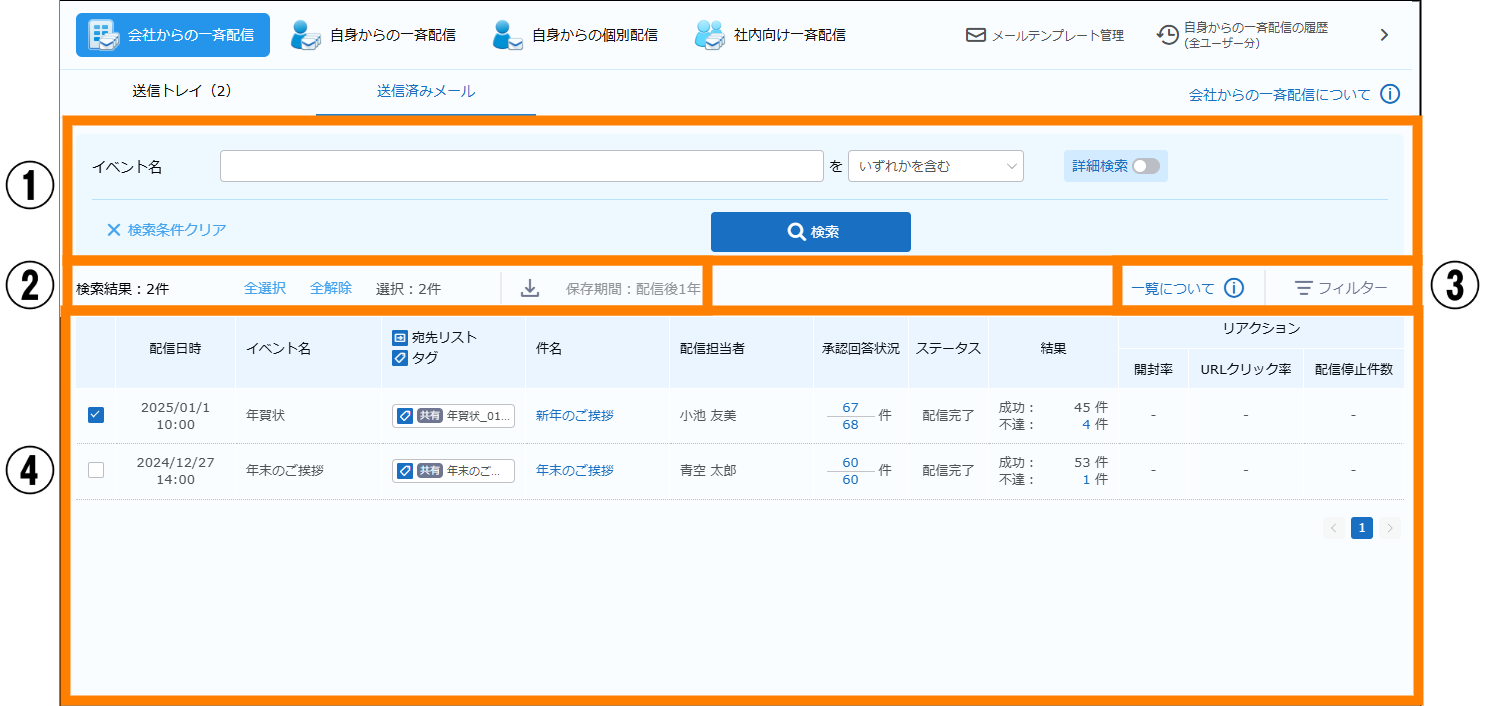Screen dimensions: 1486x706
Task: Open the 新年のご挨拶 subject link
Action: [574, 415]
